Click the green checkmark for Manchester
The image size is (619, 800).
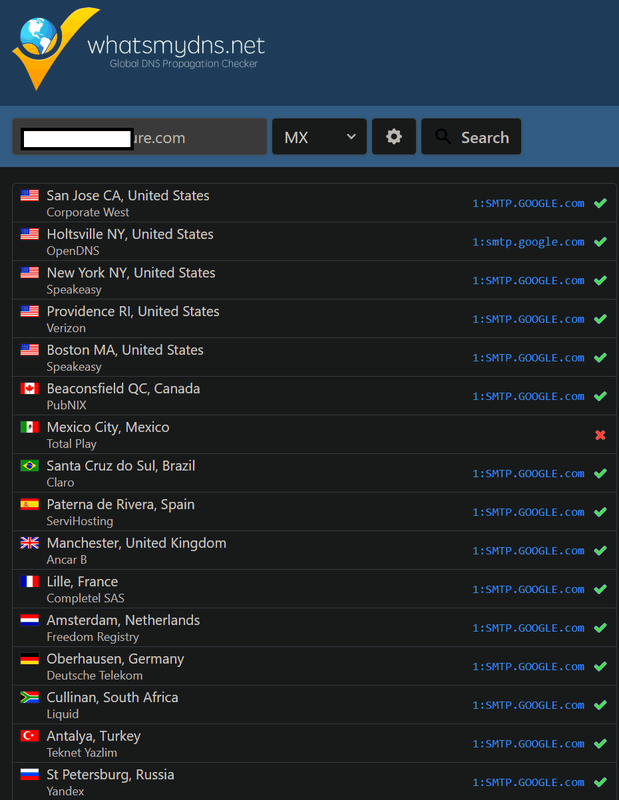tap(600, 551)
